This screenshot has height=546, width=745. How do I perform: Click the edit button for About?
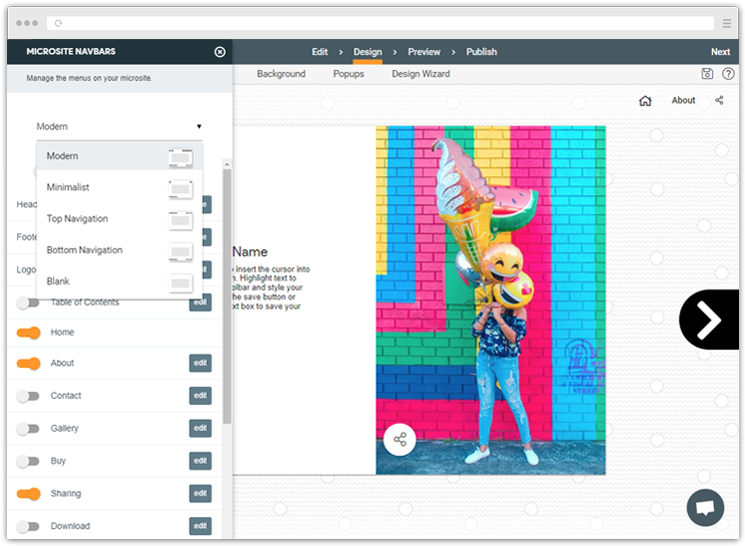(x=200, y=363)
